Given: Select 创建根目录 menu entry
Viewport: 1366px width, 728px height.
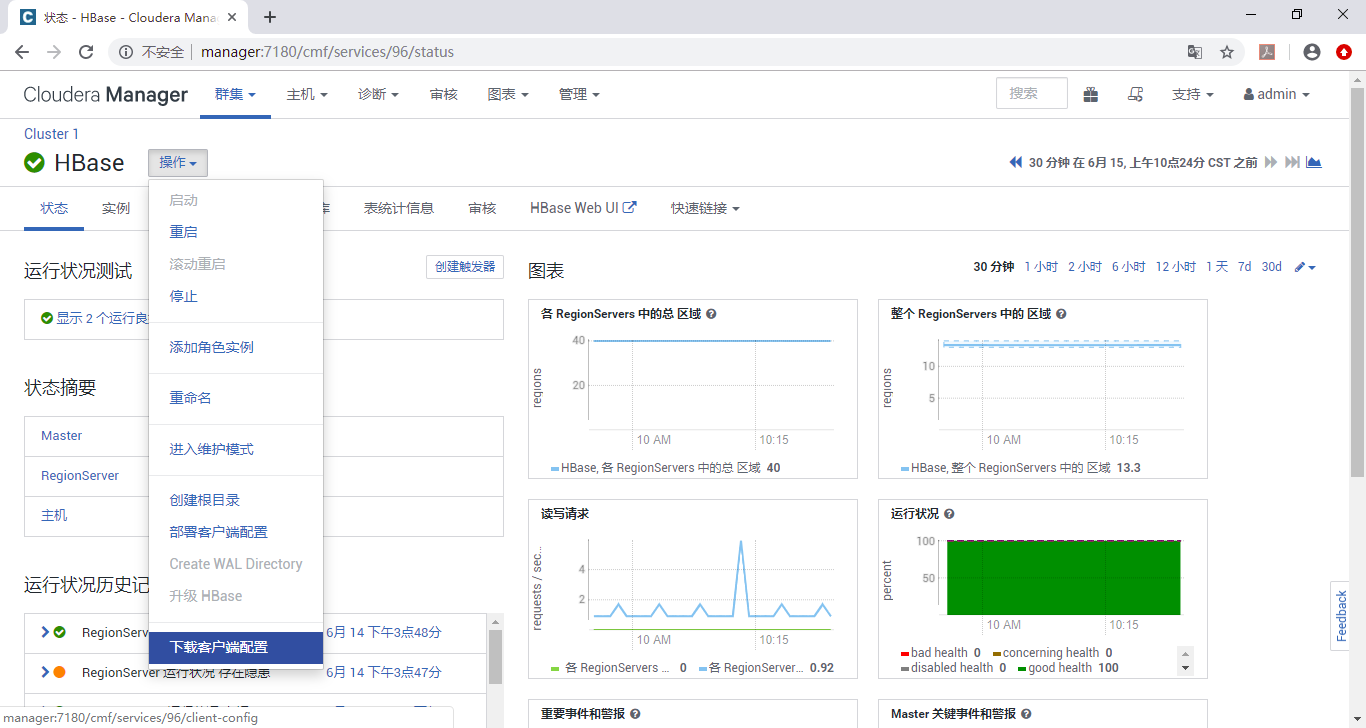Looking at the screenshot, I should 236,500.
